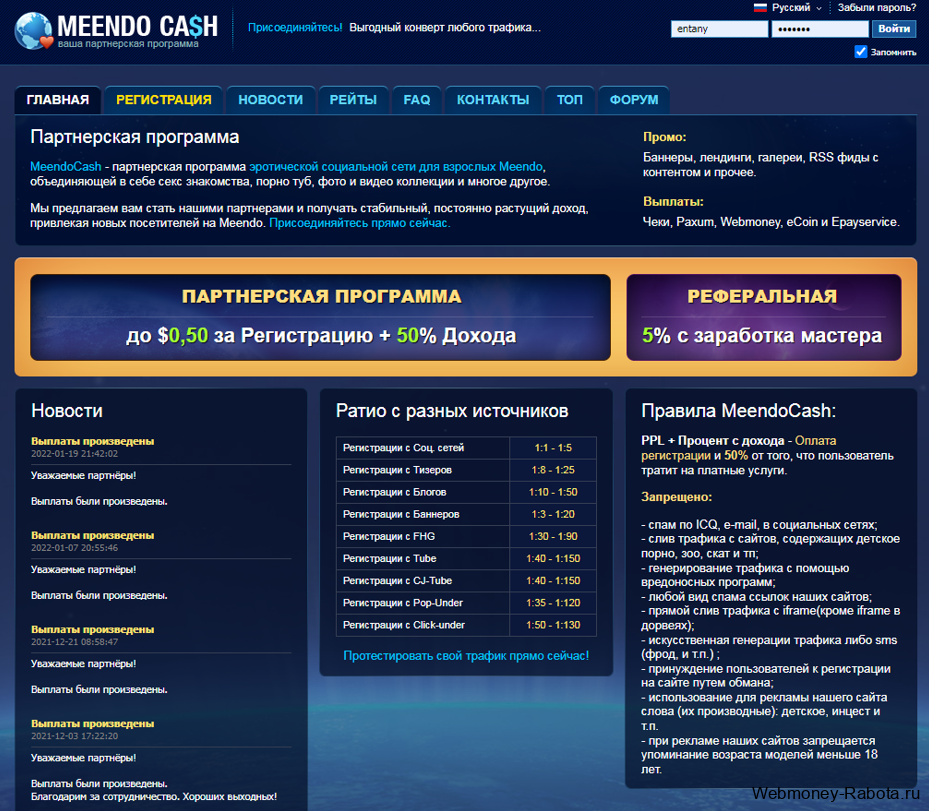929x811 pixels.
Task: Click the ПАРТНЕРСКАЯ ПРОГРАММА banner
Action: [321, 317]
